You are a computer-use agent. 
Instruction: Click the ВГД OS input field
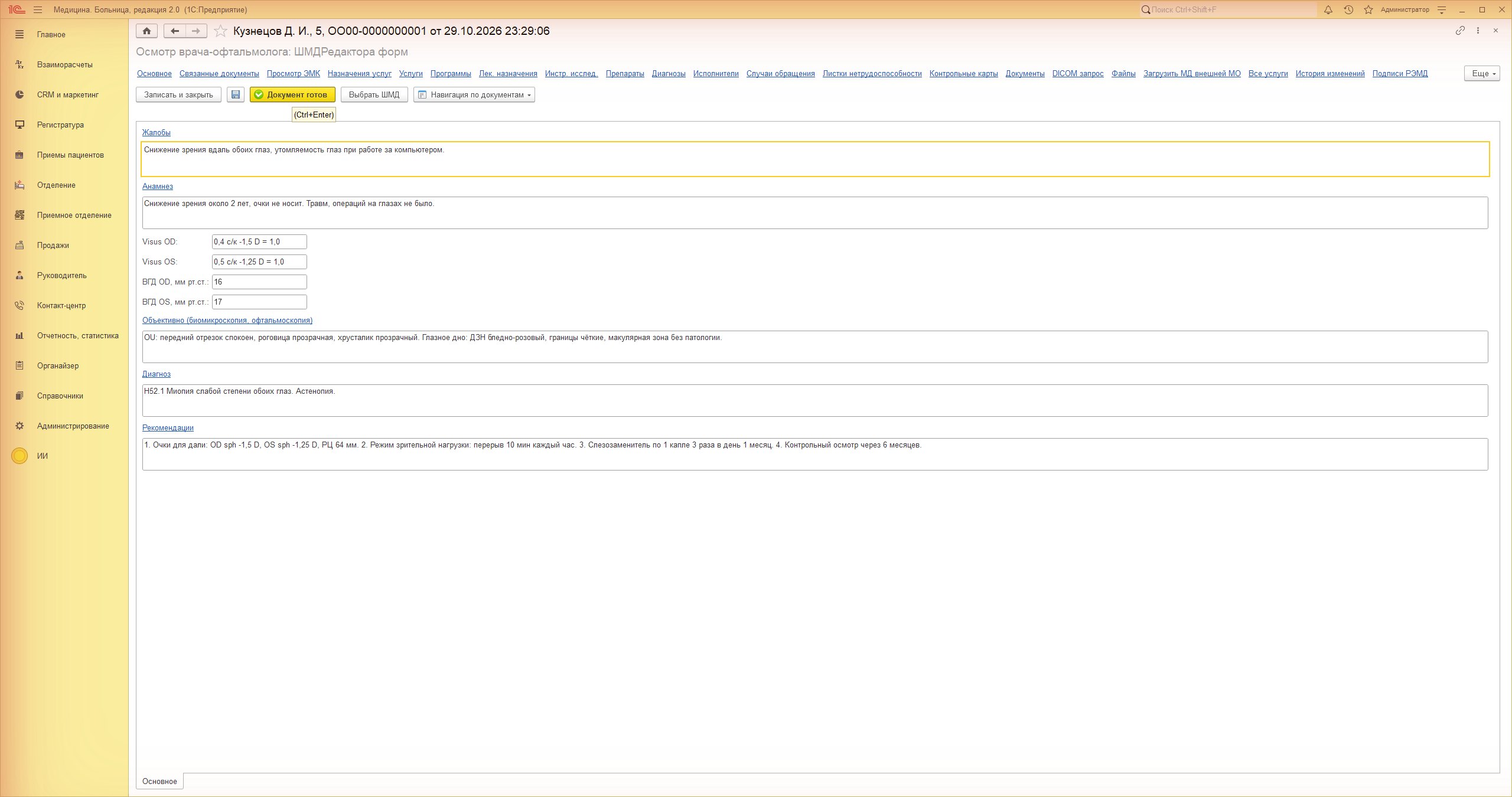(259, 302)
